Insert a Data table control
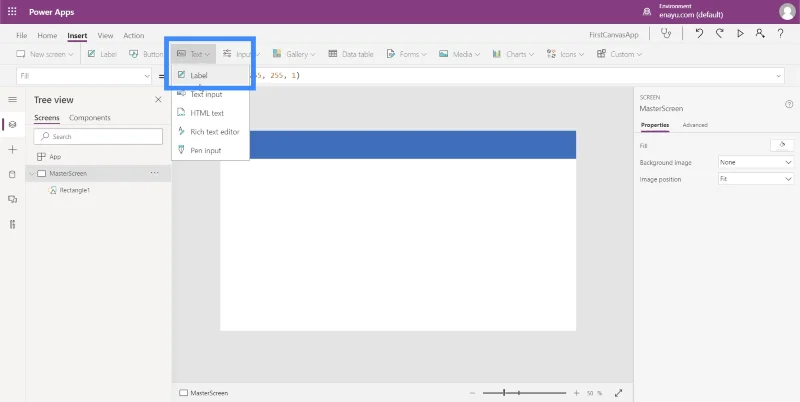The width and height of the screenshot is (800, 402). [x=351, y=54]
